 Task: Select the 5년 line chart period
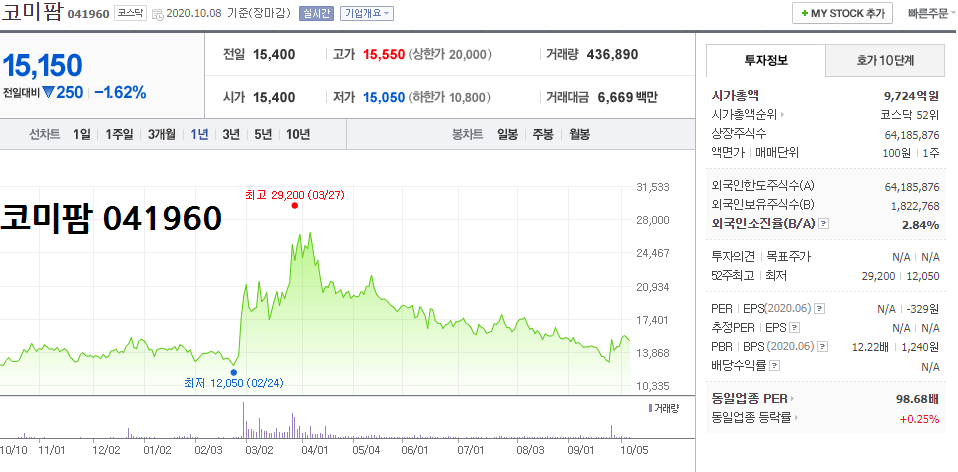263,134
